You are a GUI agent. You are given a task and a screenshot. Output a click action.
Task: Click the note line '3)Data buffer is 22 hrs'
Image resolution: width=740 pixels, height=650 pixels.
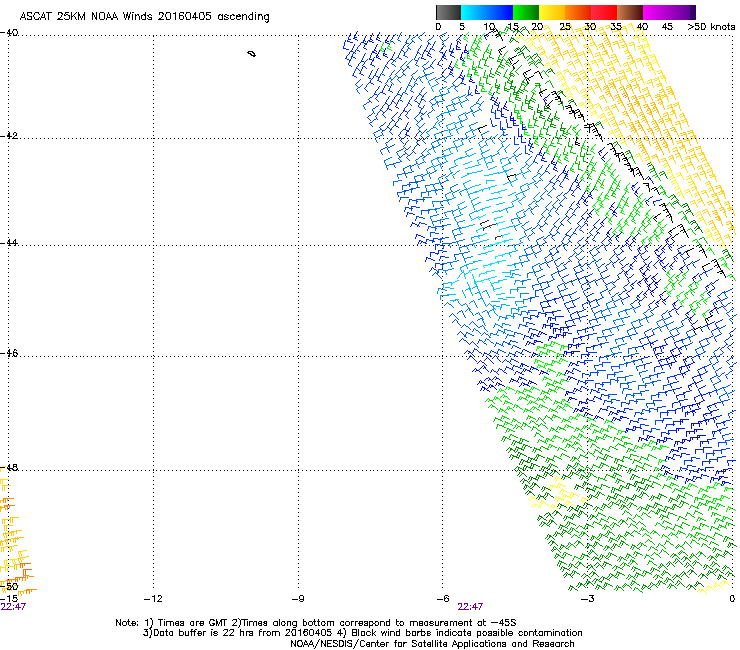point(362,633)
